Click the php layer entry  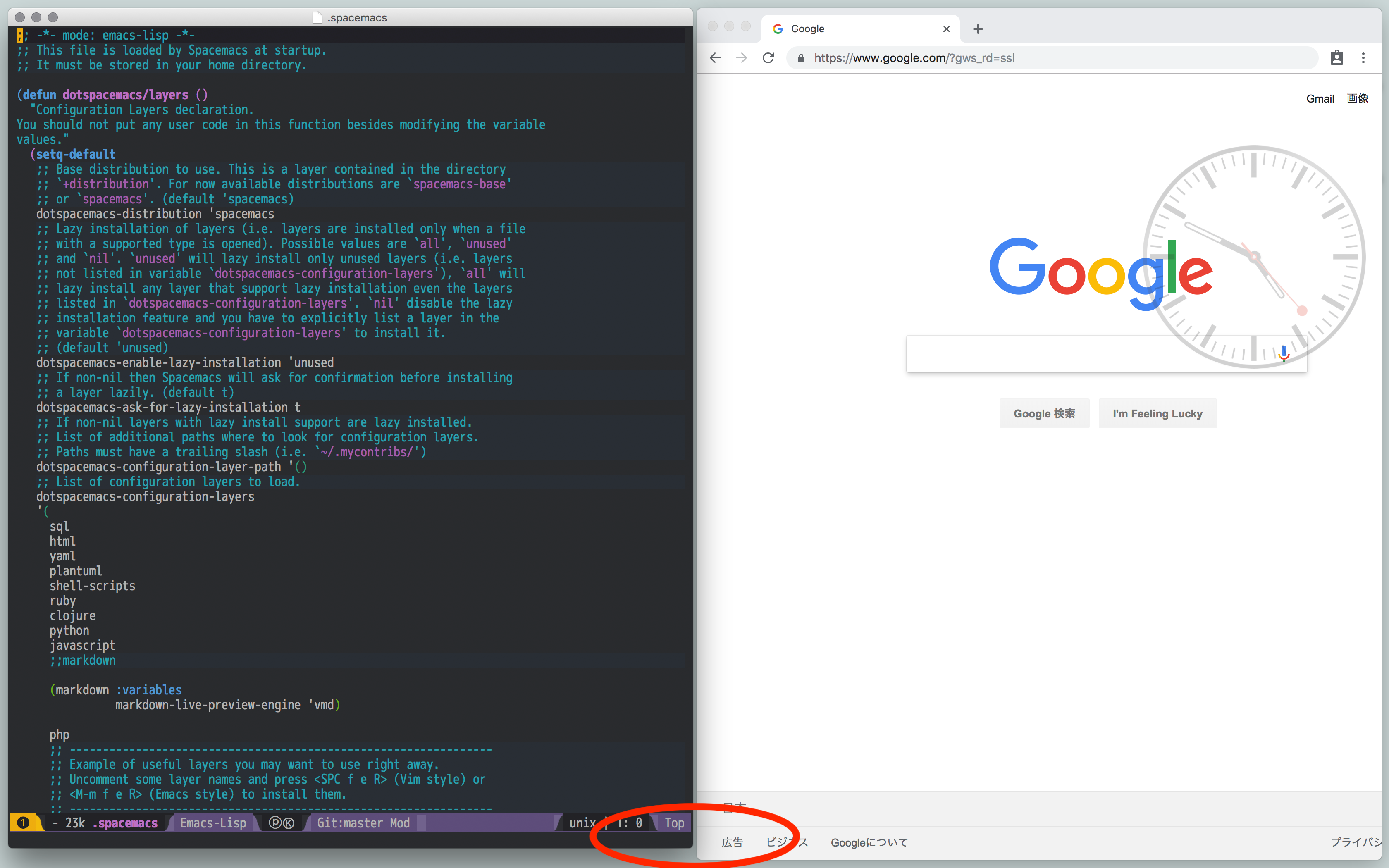click(x=59, y=735)
